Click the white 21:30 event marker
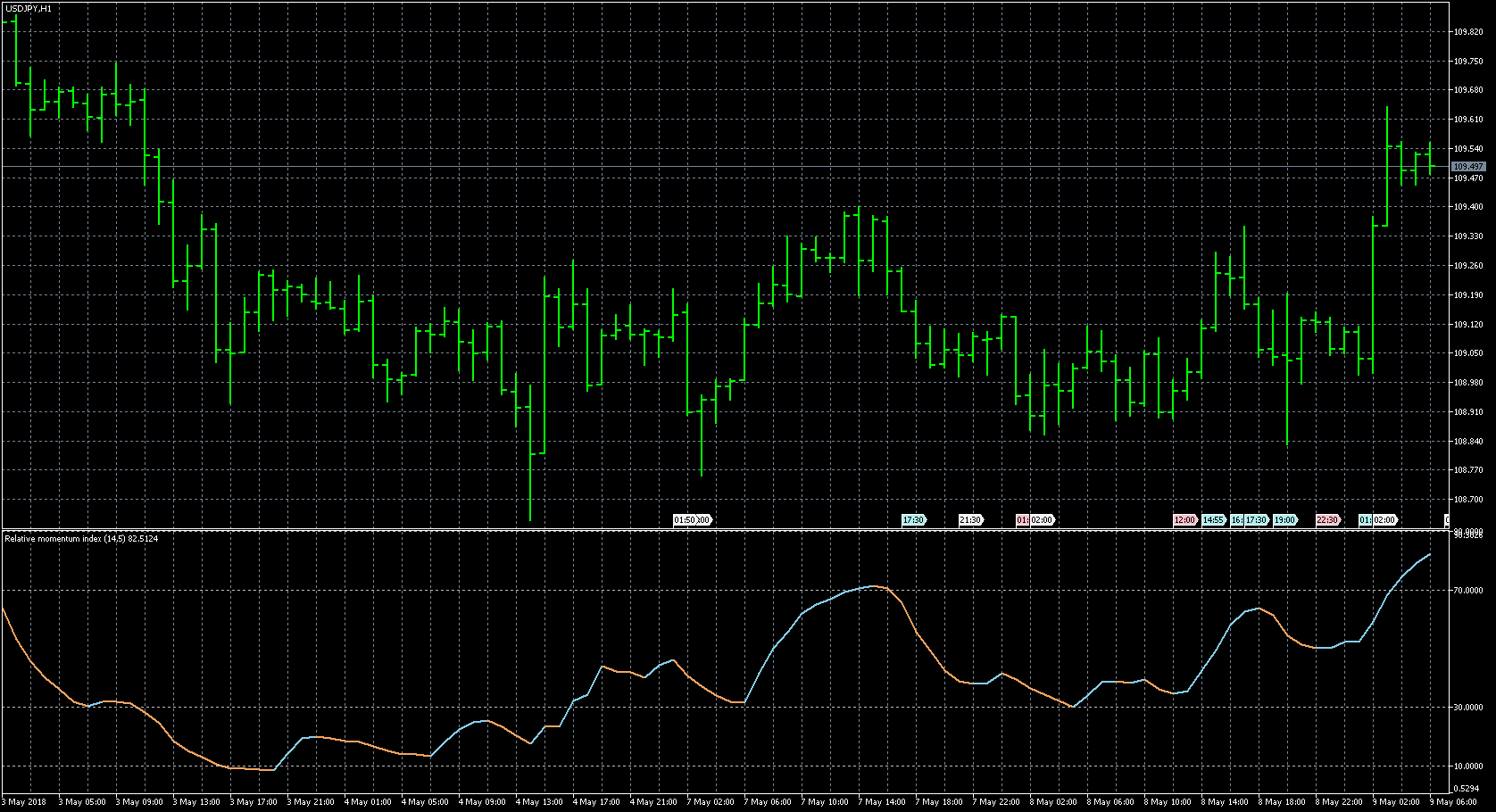The width and height of the screenshot is (1496, 812). pos(970,519)
